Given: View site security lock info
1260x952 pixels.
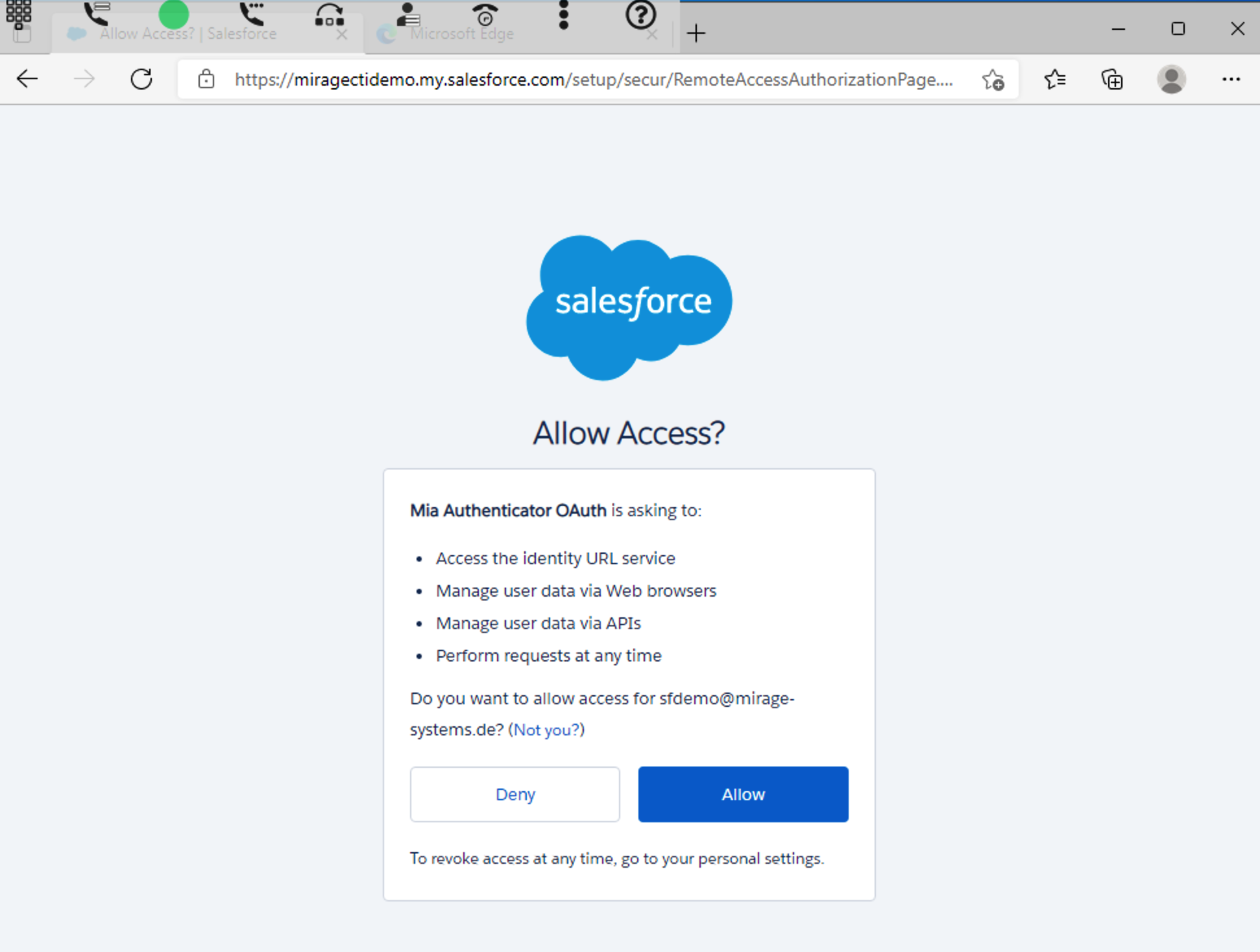Looking at the screenshot, I should click(x=206, y=79).
